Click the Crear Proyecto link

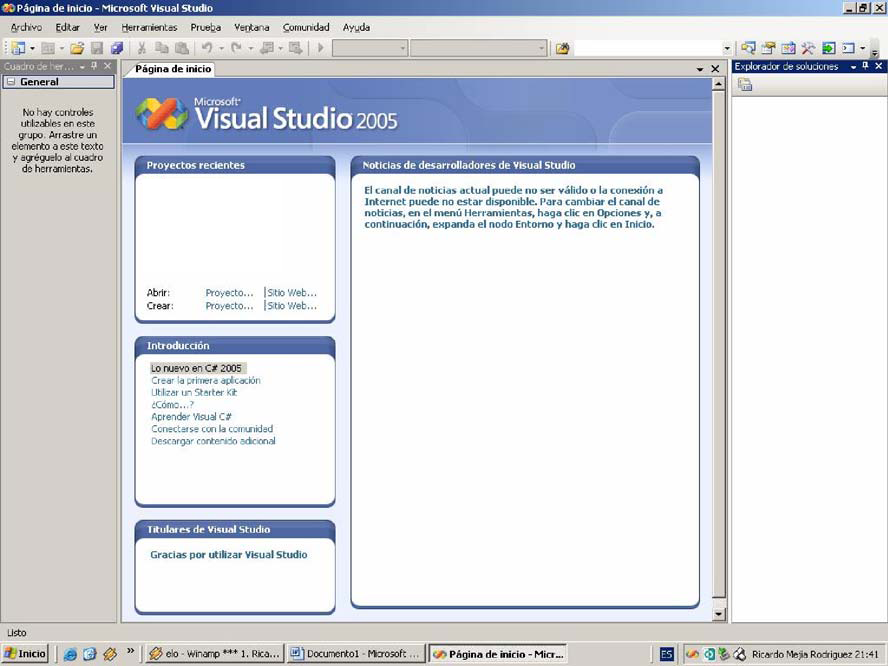coord(229,306)
